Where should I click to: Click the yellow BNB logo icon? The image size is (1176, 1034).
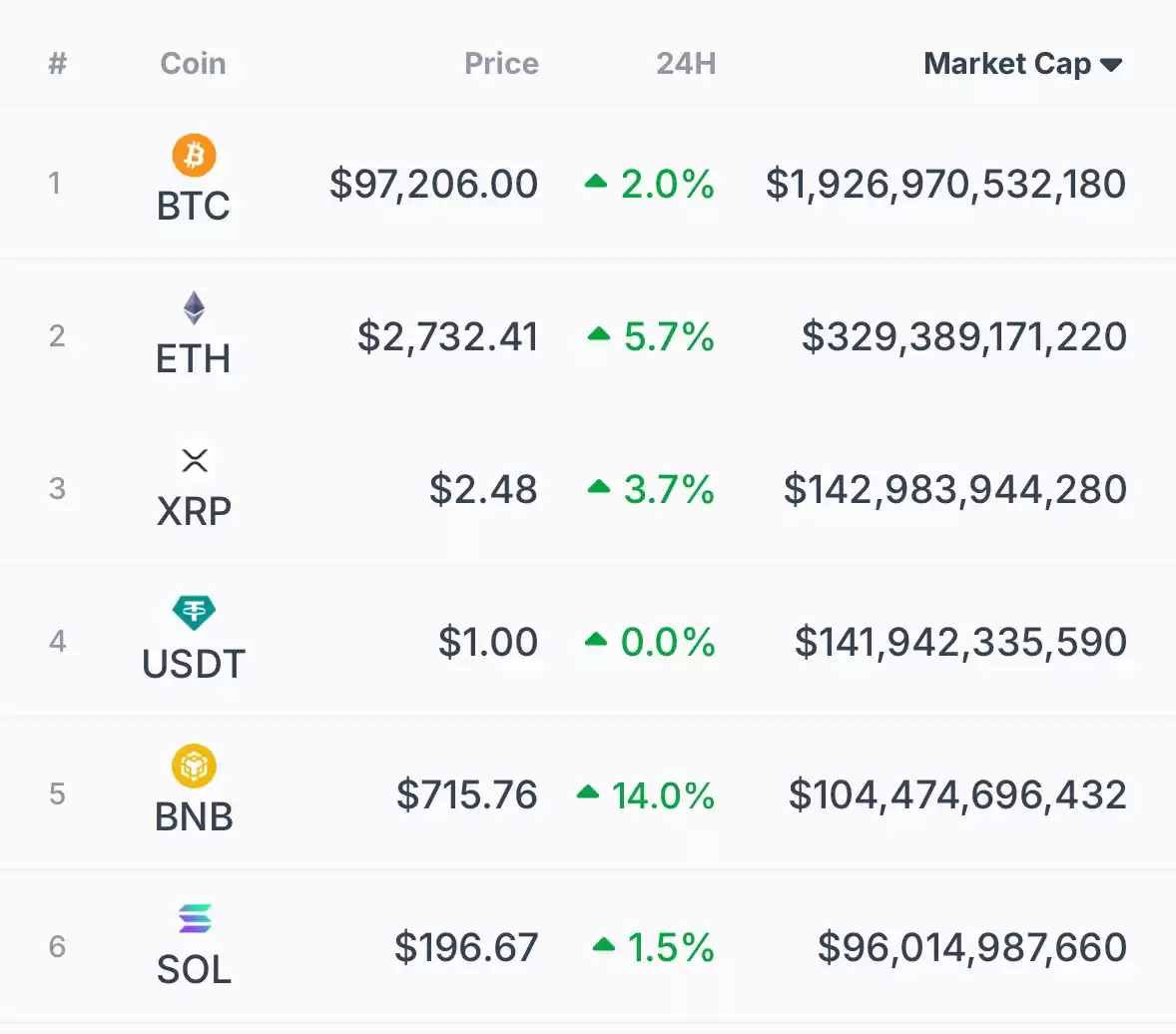tap(195, 766)
